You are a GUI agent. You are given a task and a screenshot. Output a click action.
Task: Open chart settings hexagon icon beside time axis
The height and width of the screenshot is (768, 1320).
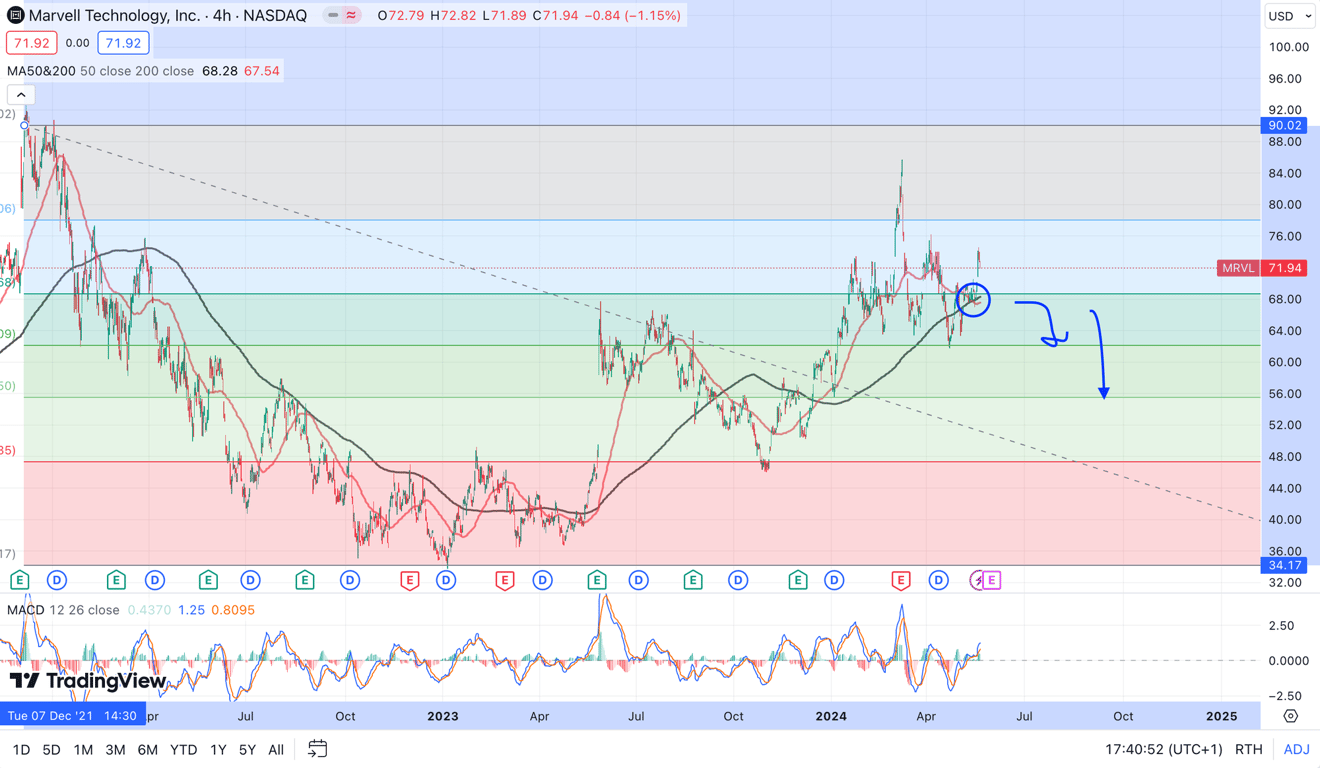pyautogui.click(x=1290, y=716)
